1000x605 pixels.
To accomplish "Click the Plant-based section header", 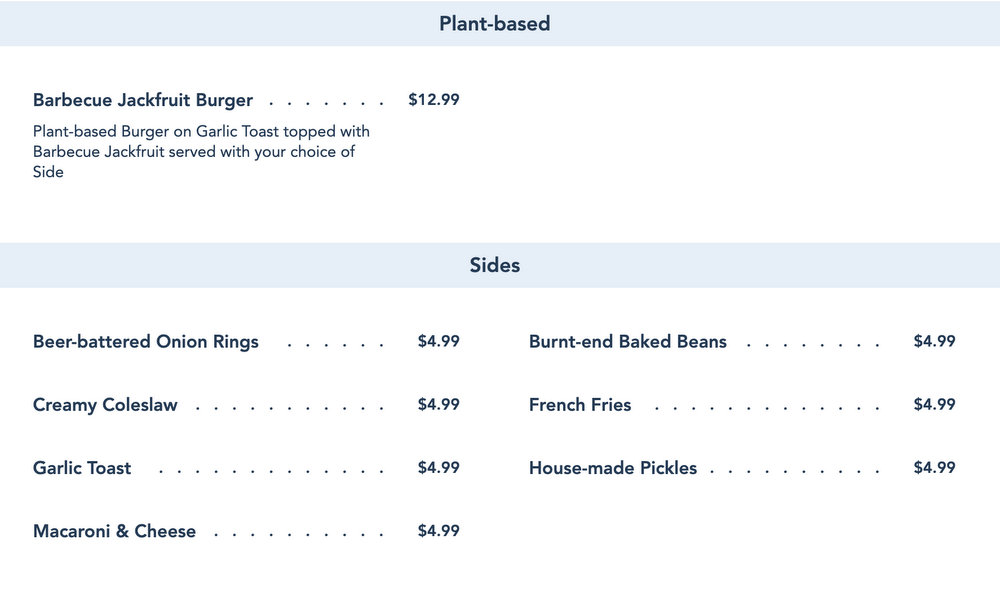I will click(x=494, y=24).
